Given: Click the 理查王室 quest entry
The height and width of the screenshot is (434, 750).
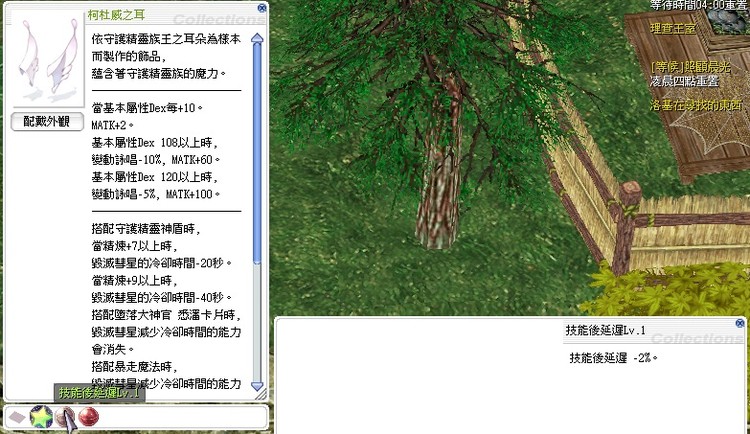Looking at the screenshot, I should [673, 29].
